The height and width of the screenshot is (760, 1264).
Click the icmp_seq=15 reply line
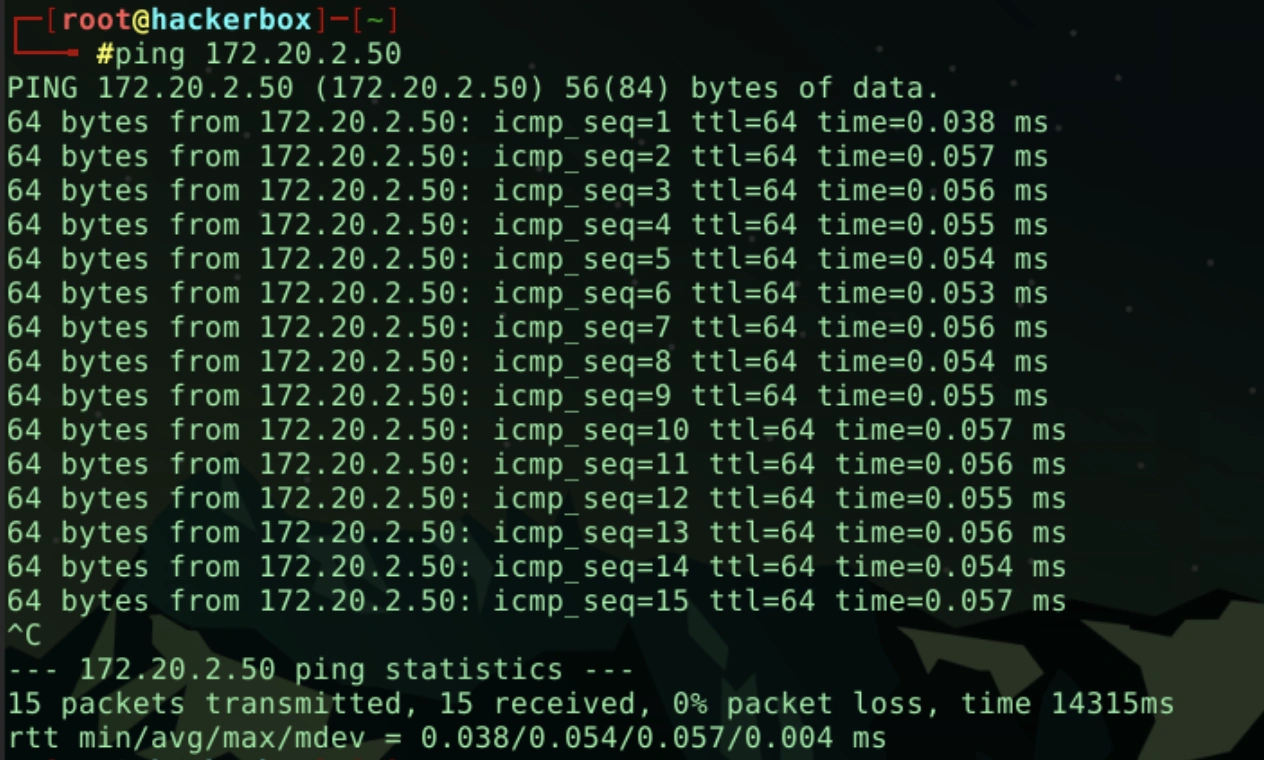pos(536,602)
